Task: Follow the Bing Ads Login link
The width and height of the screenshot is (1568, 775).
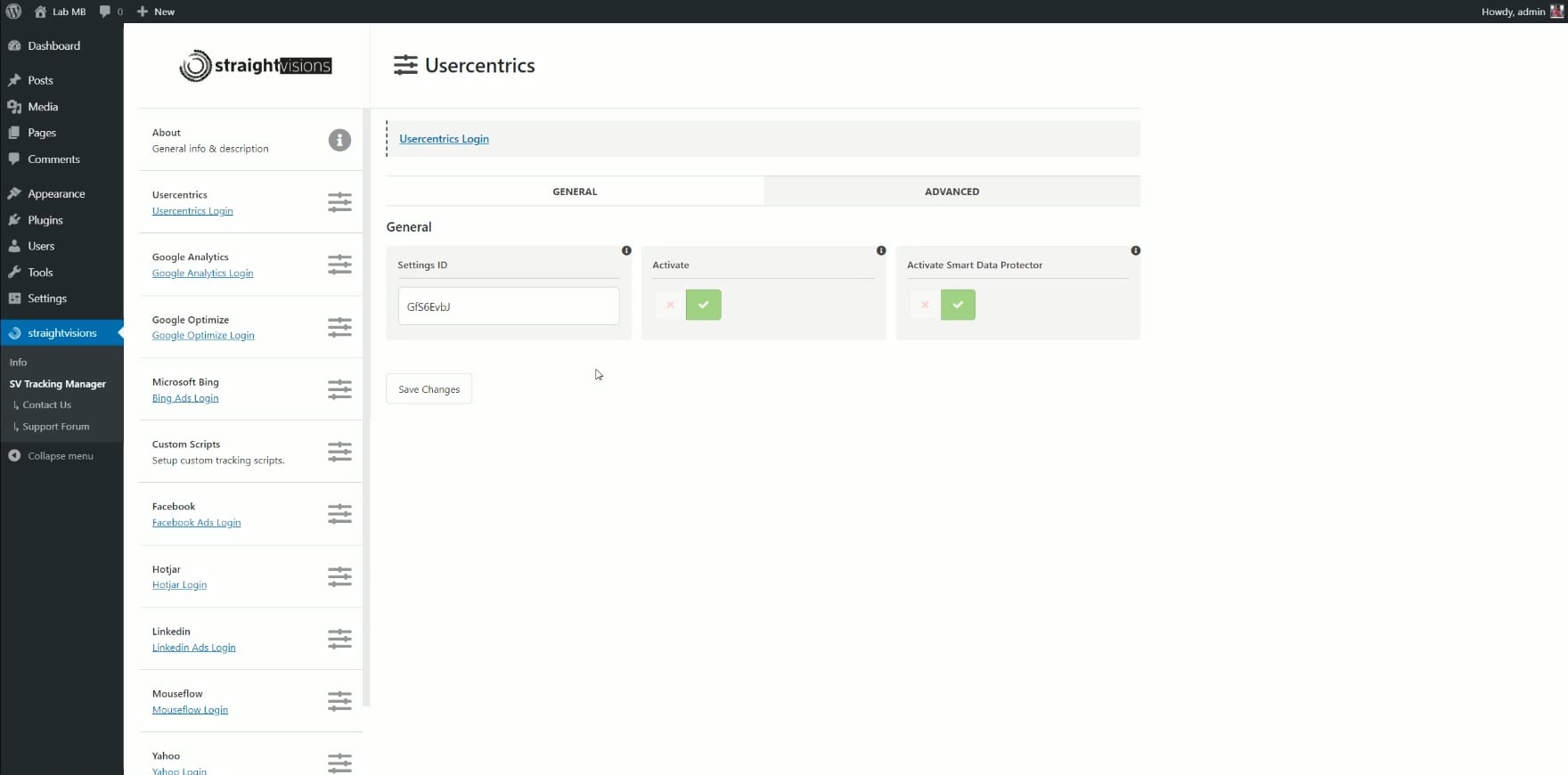Action: click(185, 398)
